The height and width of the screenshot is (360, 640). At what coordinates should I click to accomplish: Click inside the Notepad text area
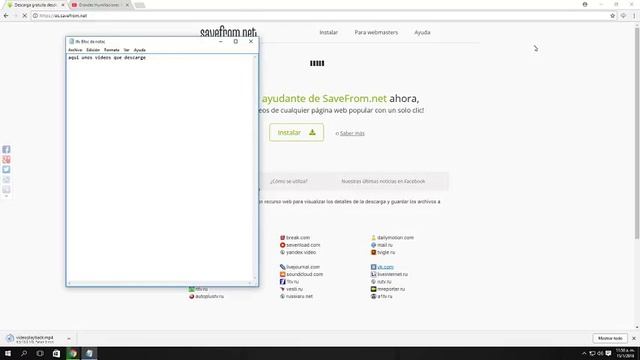(x=160, y=167)
